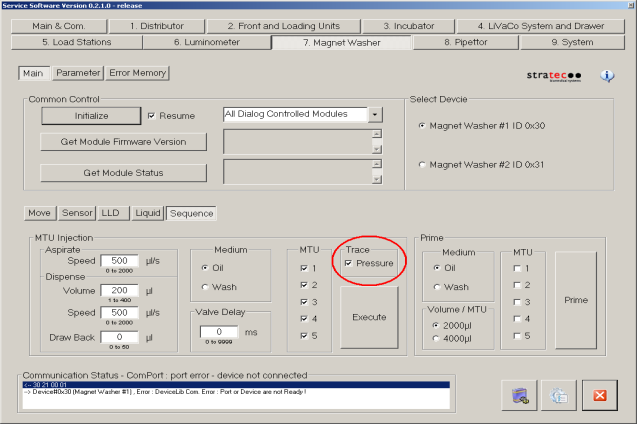Viewport: 637px width, 424px height.
Task: Select 4000µl volume per MTU
Action: [x=435, y=338]
